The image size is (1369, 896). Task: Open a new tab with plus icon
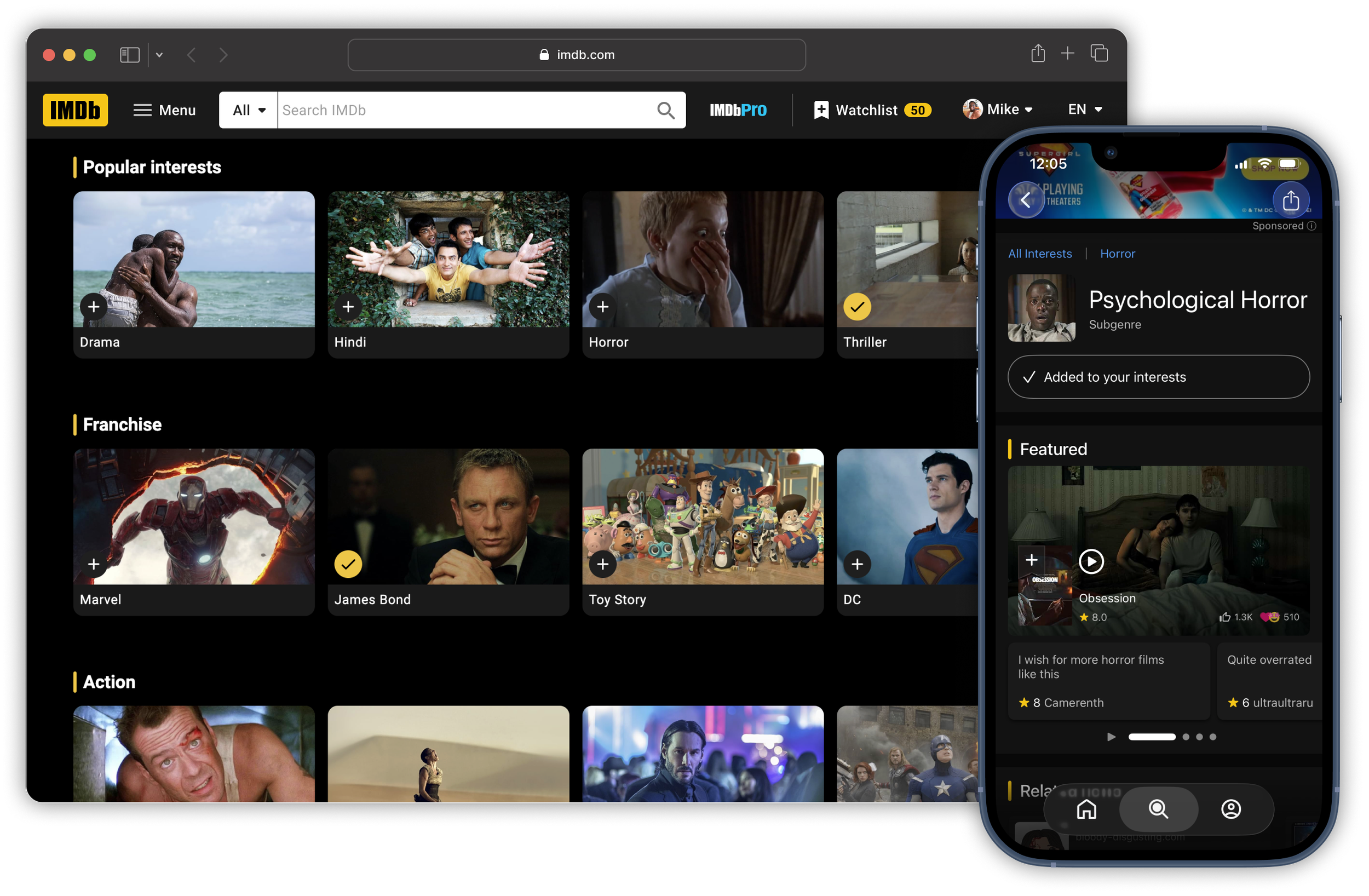pyautogui.click(x=1068, y=54)
